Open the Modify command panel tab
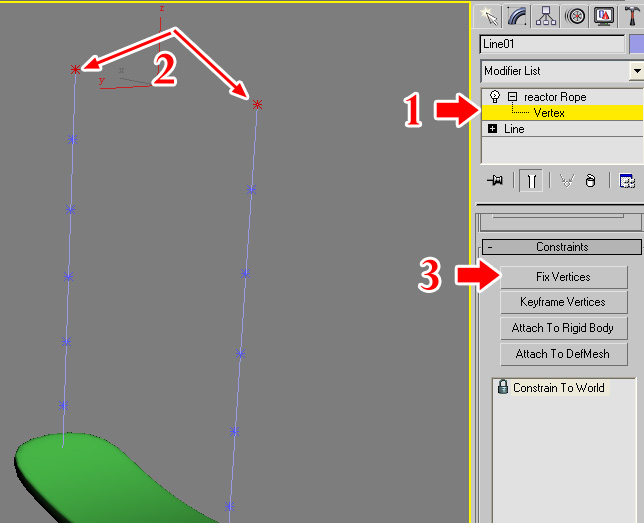644x523 pixels. pyautogui.click(x=518, y=16)
